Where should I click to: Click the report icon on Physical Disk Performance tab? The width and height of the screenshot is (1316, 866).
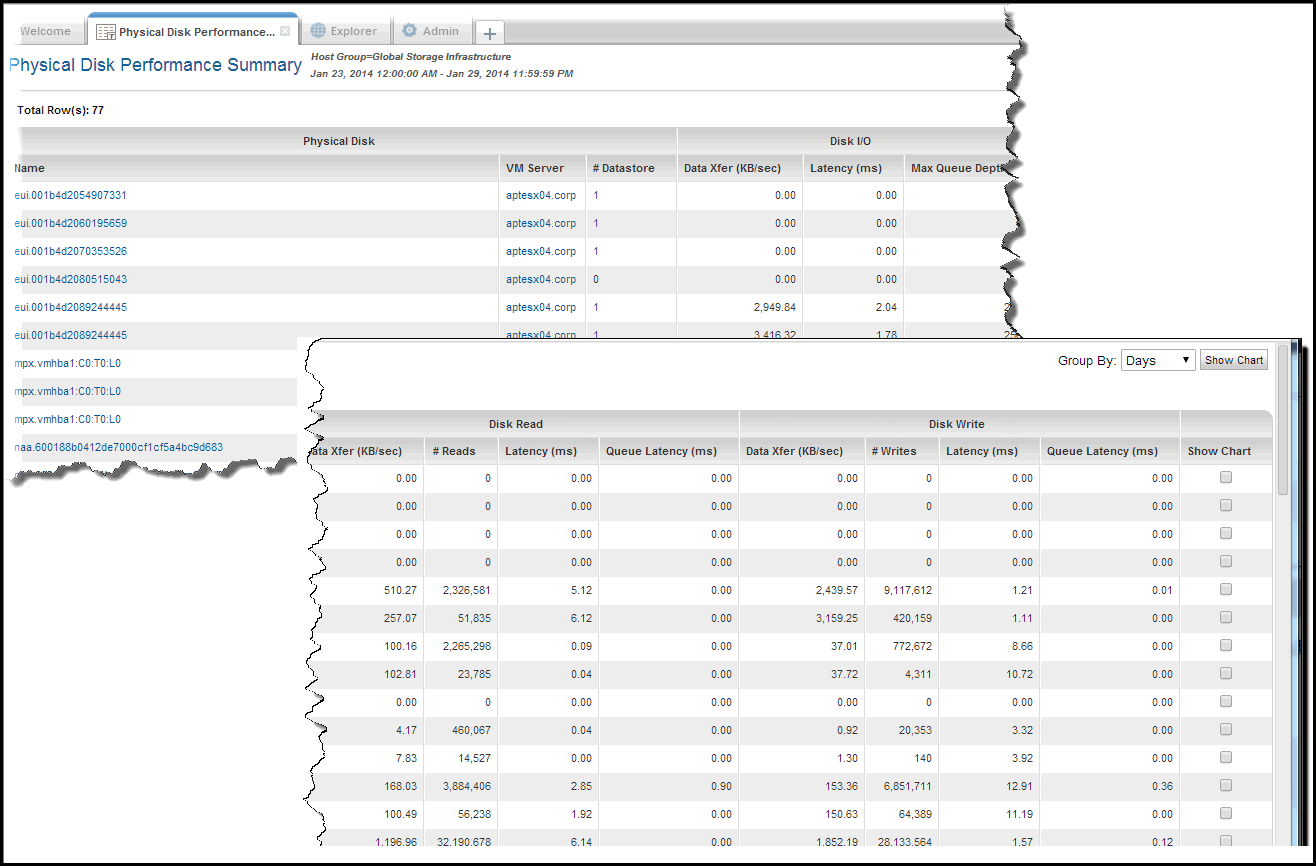[105, 32]
